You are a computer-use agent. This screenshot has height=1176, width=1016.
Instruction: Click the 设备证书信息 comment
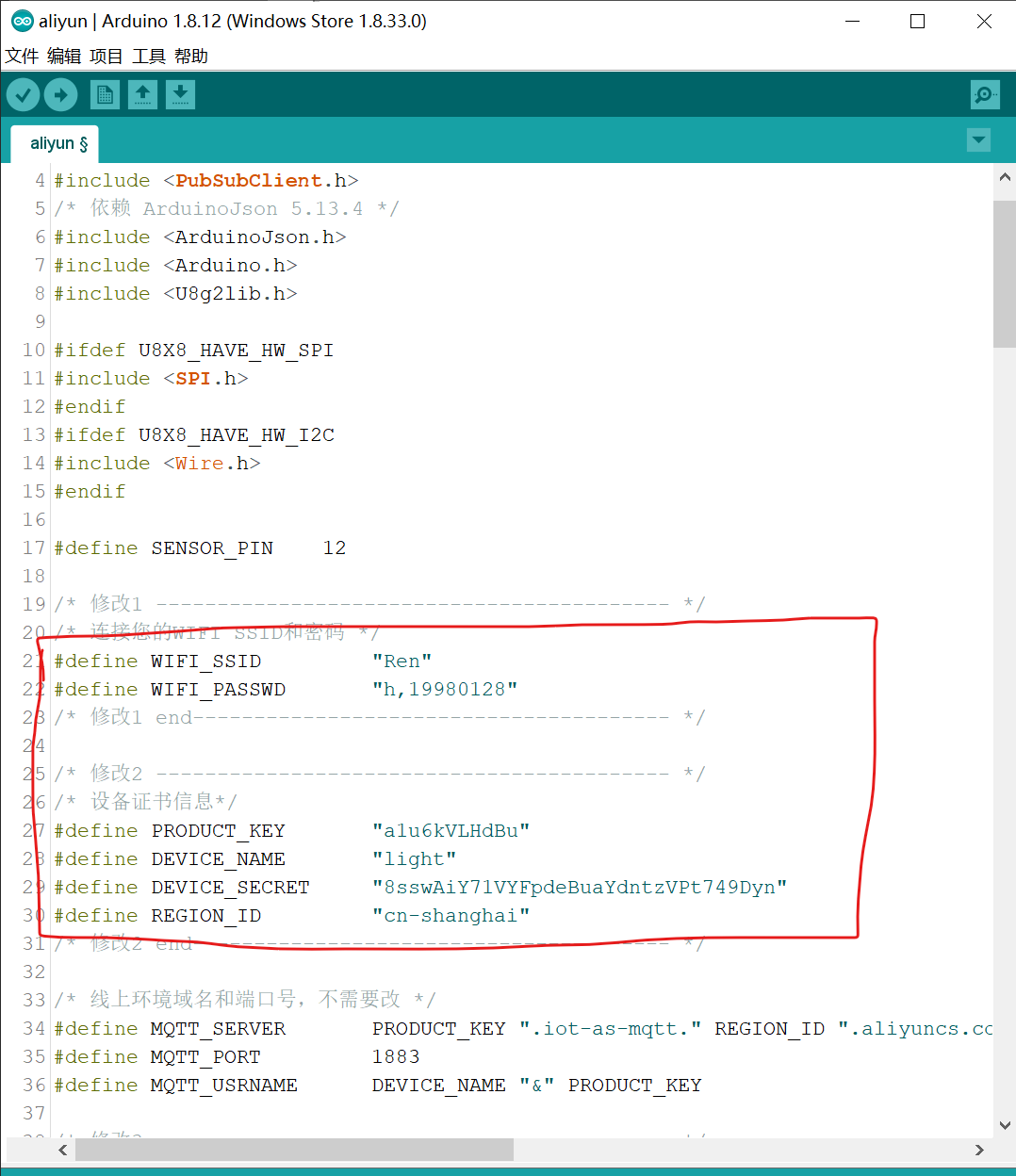point(146,802)
